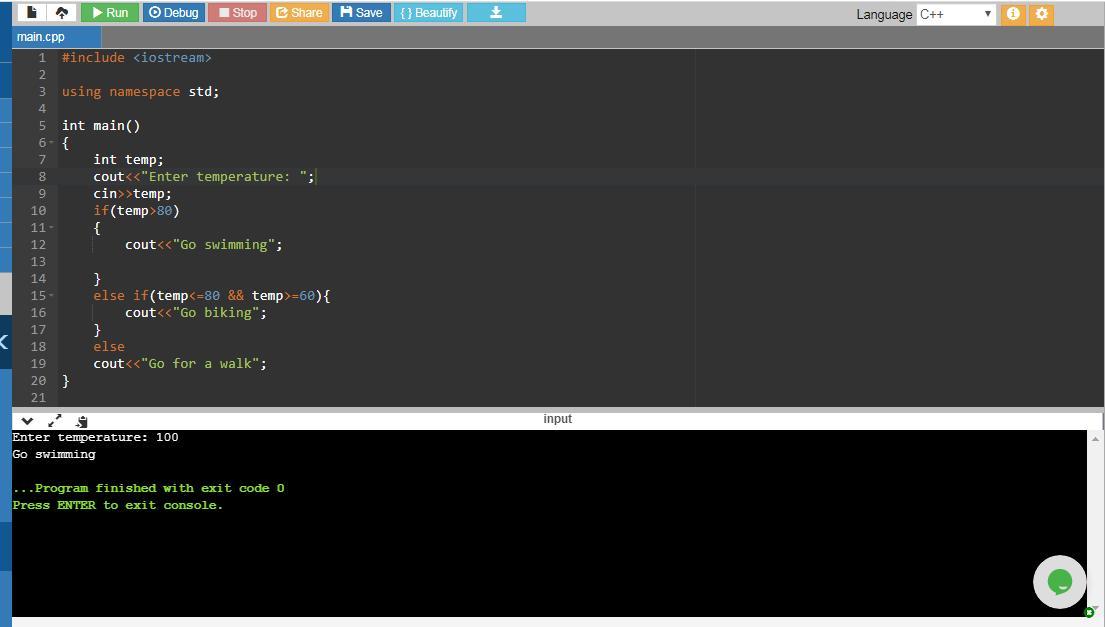Click the upload file cloud icon
Viewport: 1105px width, 627px height.
(x=61, y=13)
